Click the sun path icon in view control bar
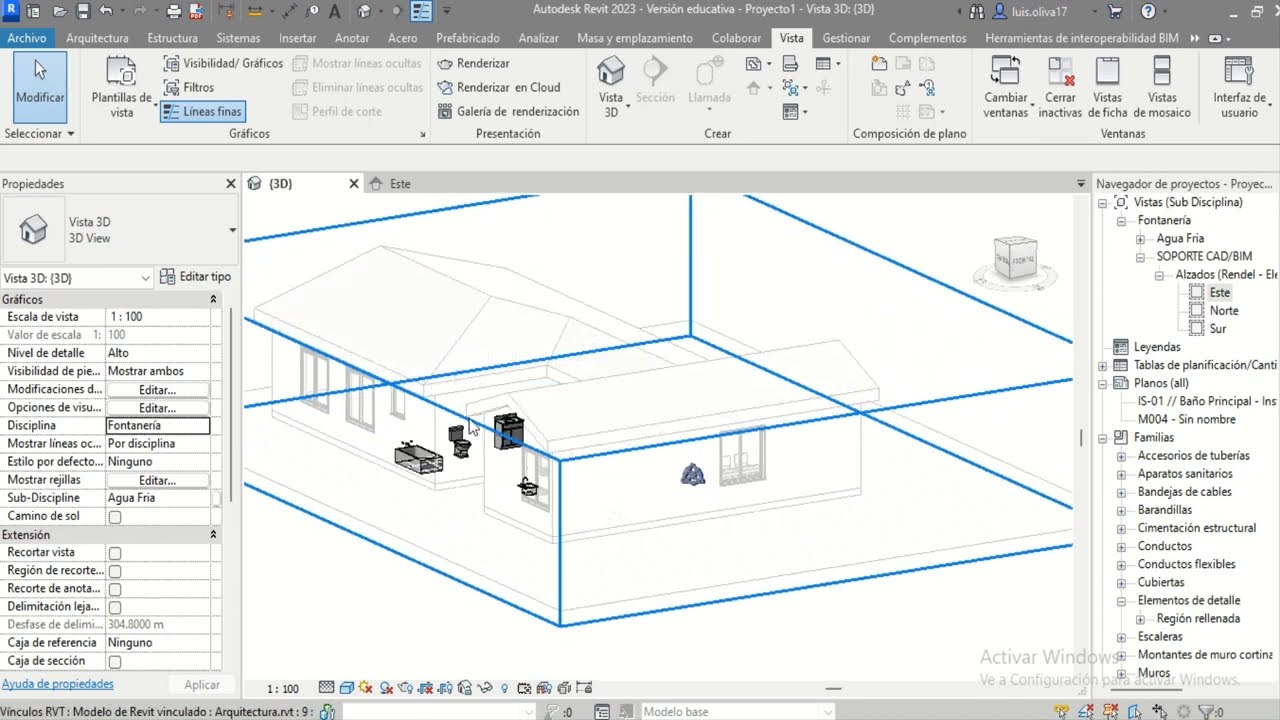This screenshot has width=1280, height=720. 365,688
